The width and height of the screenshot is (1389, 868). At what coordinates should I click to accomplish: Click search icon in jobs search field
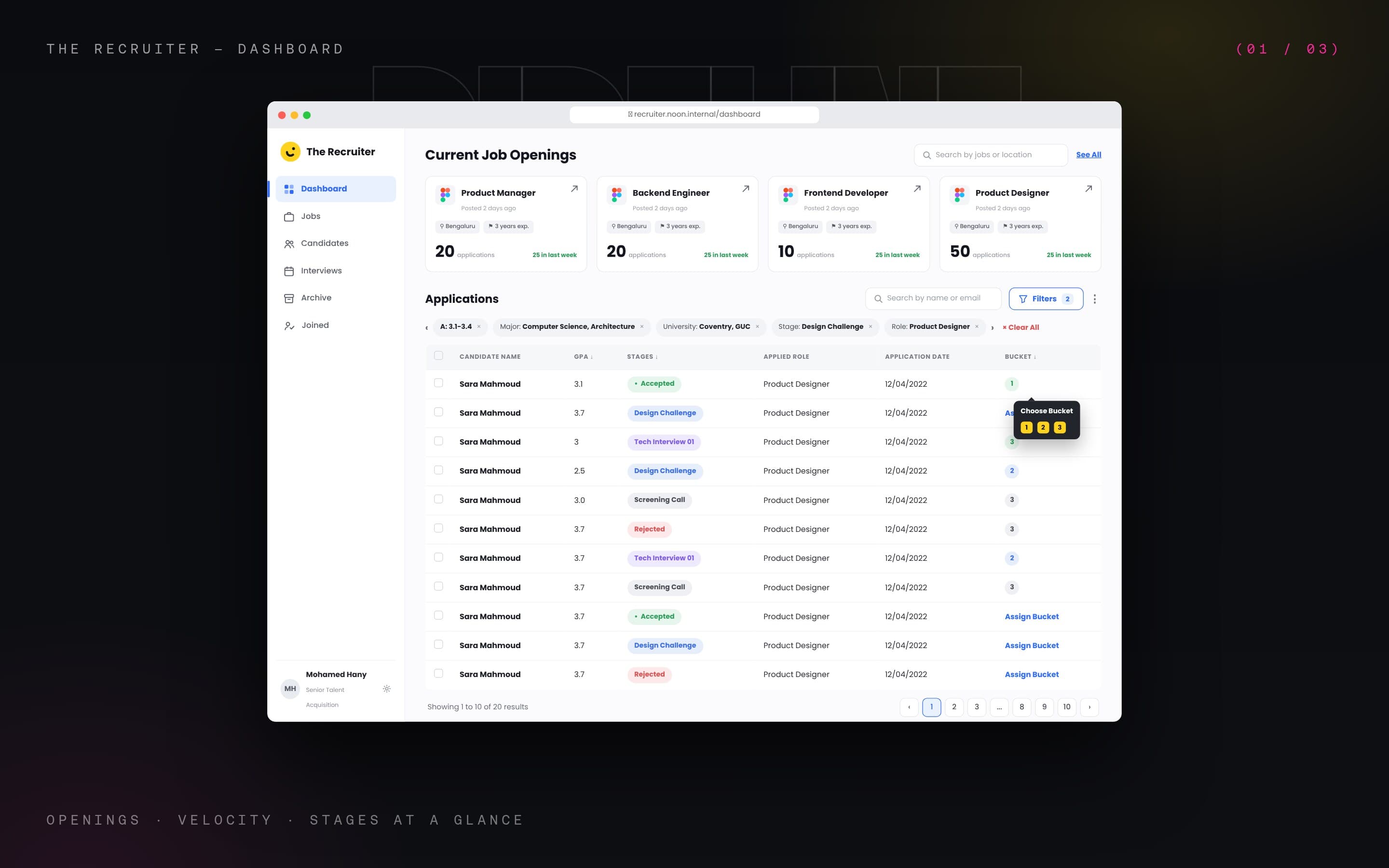point(926,155)
